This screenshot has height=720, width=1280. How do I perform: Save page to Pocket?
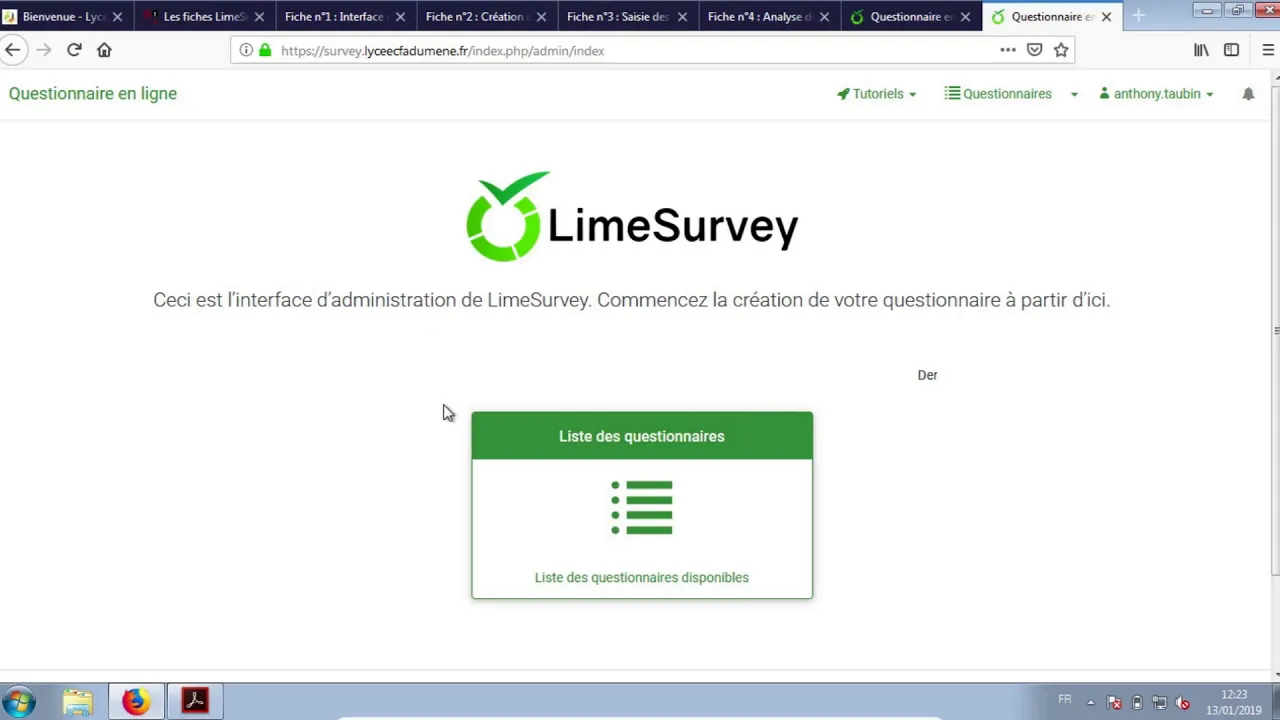pyautogui.click(x=1035, y=50)
